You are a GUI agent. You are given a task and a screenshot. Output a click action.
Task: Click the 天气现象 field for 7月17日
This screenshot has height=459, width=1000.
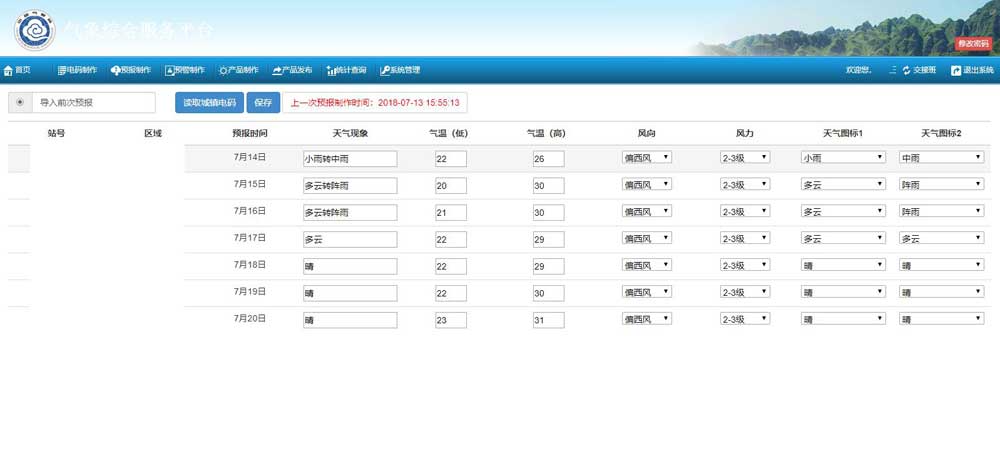(x=350, y=239)
